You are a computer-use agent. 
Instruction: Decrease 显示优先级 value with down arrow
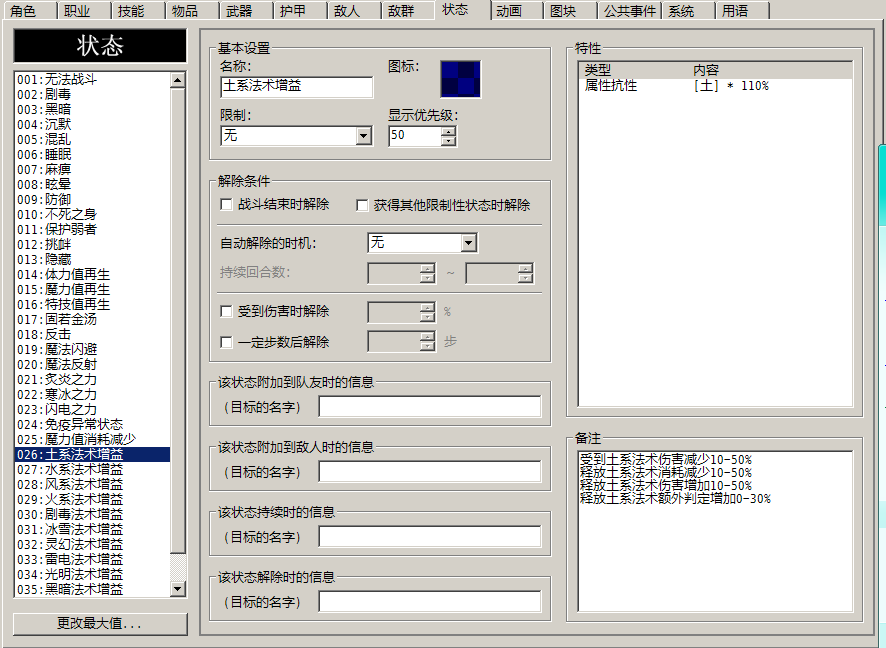pos(449,140)
